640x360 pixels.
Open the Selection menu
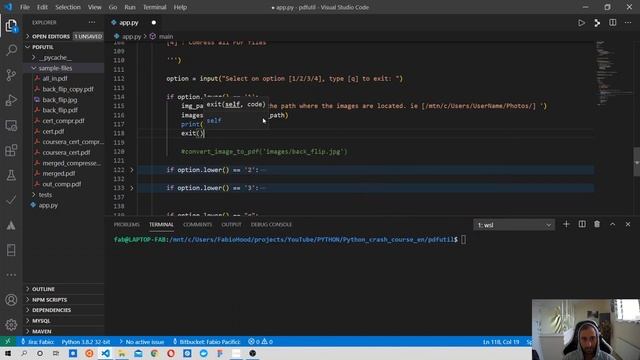point(68,7)
